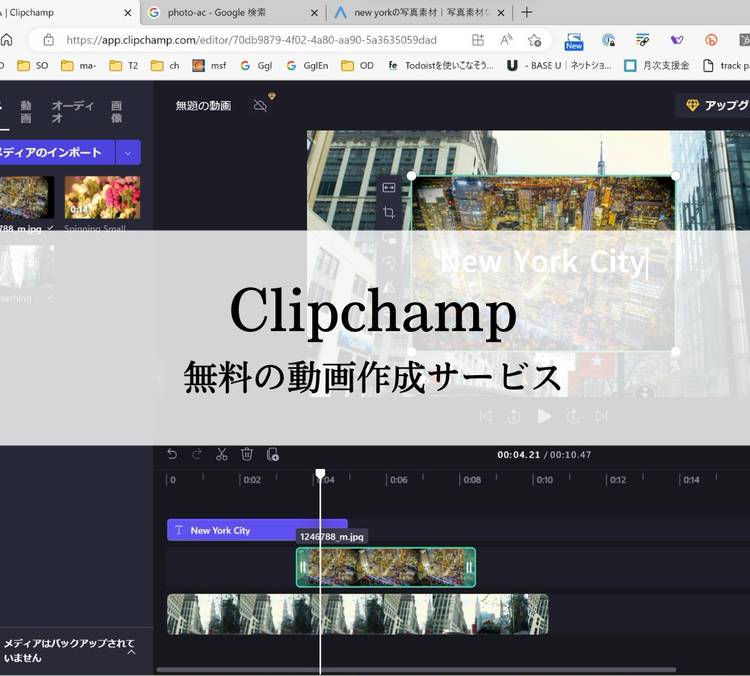Click the split screen icon in address bar

[x=478, y=40]
